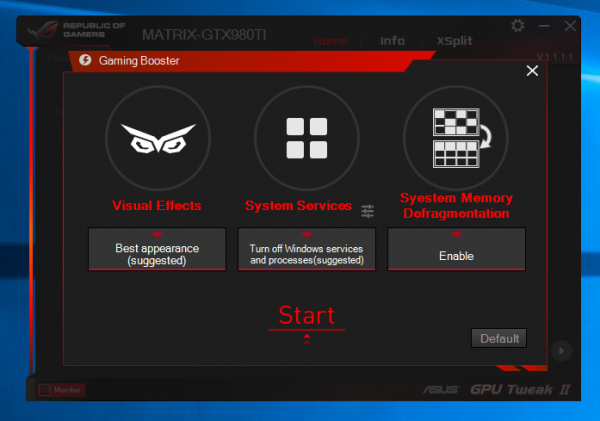The height and width of the screenshot is (421, 600).
Task: Open System Services settings sliders icon
Action: [x=367, y=211]
